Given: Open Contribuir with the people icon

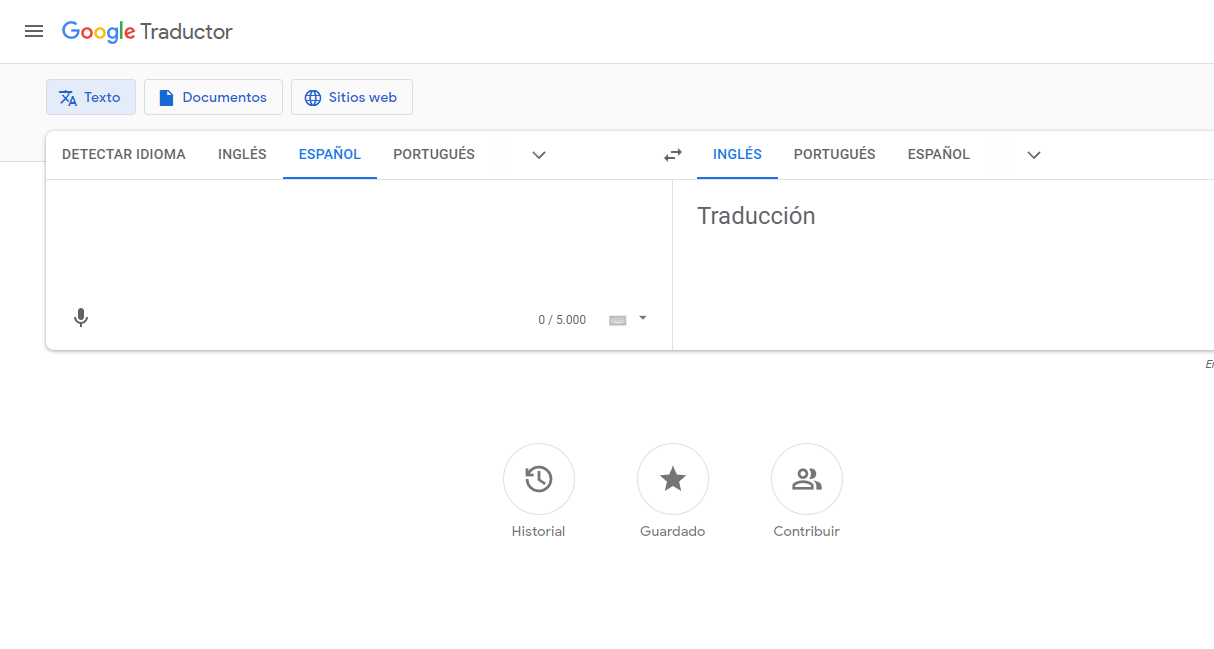Looking at the screenshot, I should coord(806,480).
